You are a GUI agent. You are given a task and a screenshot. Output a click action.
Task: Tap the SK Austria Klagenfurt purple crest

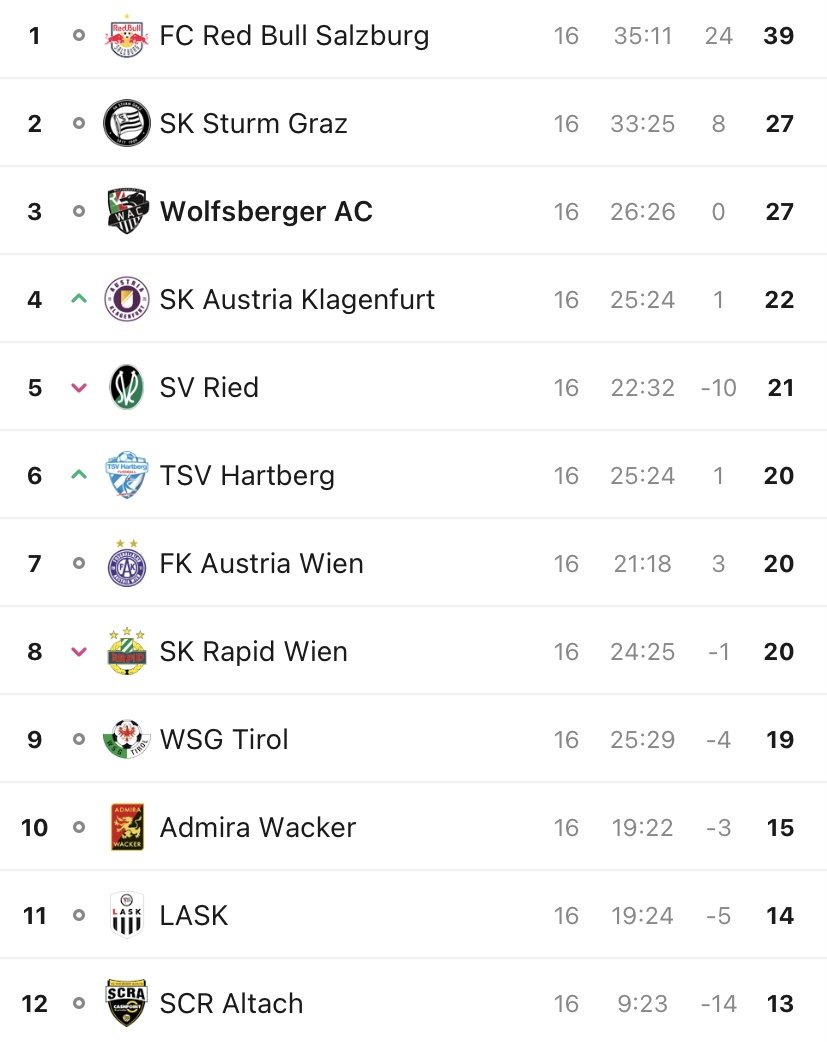(x=126, y=299)
